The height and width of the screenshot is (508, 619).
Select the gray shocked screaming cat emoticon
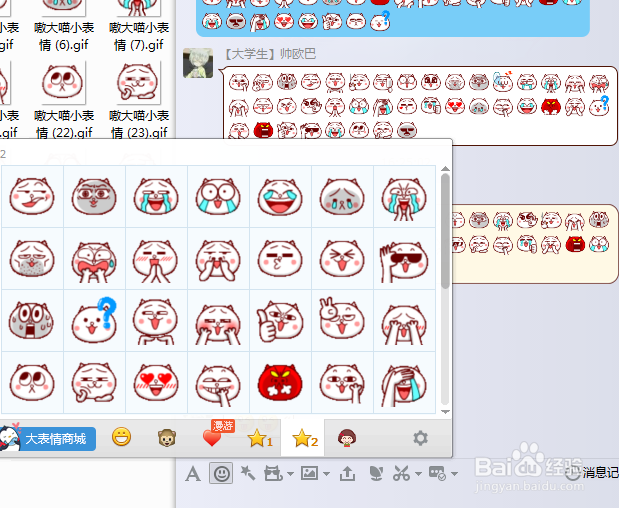[32, 321]
